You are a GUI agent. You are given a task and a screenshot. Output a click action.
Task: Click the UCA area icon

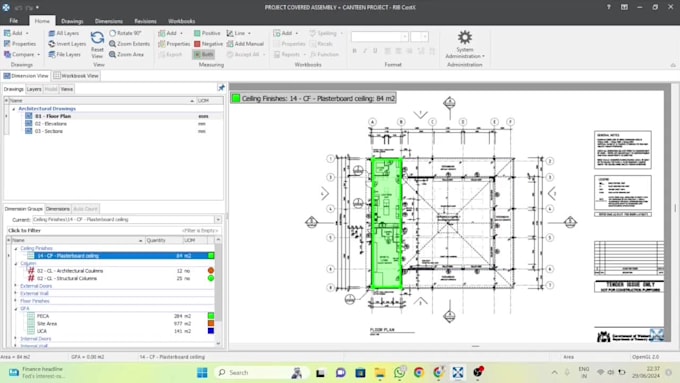(31, 331)
